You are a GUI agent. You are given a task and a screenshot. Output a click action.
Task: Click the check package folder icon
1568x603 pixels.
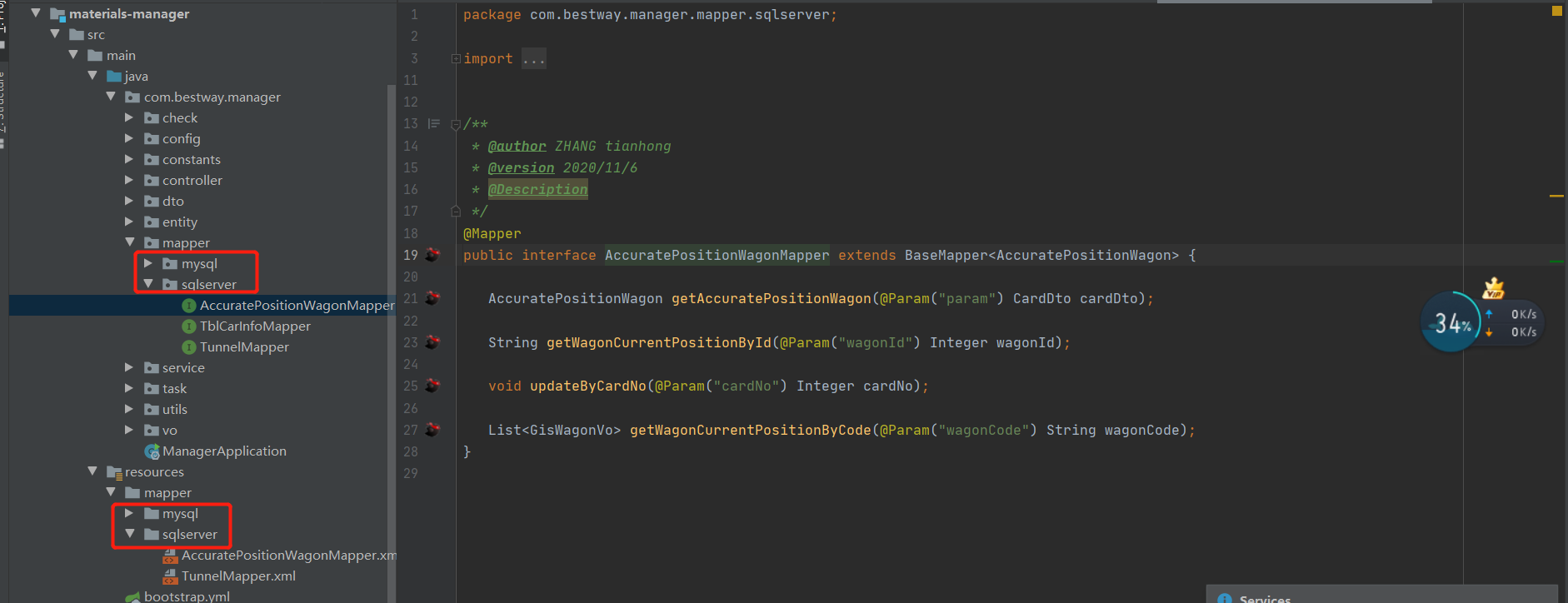(152, 117)
